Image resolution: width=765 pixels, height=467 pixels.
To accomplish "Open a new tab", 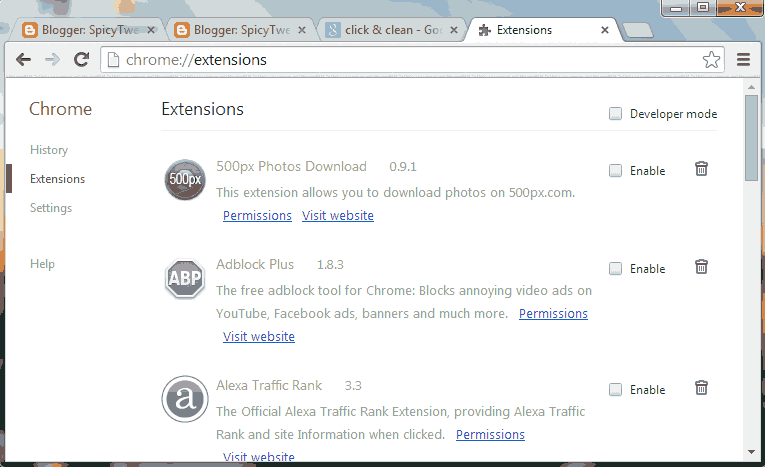I will coord(638,30).
